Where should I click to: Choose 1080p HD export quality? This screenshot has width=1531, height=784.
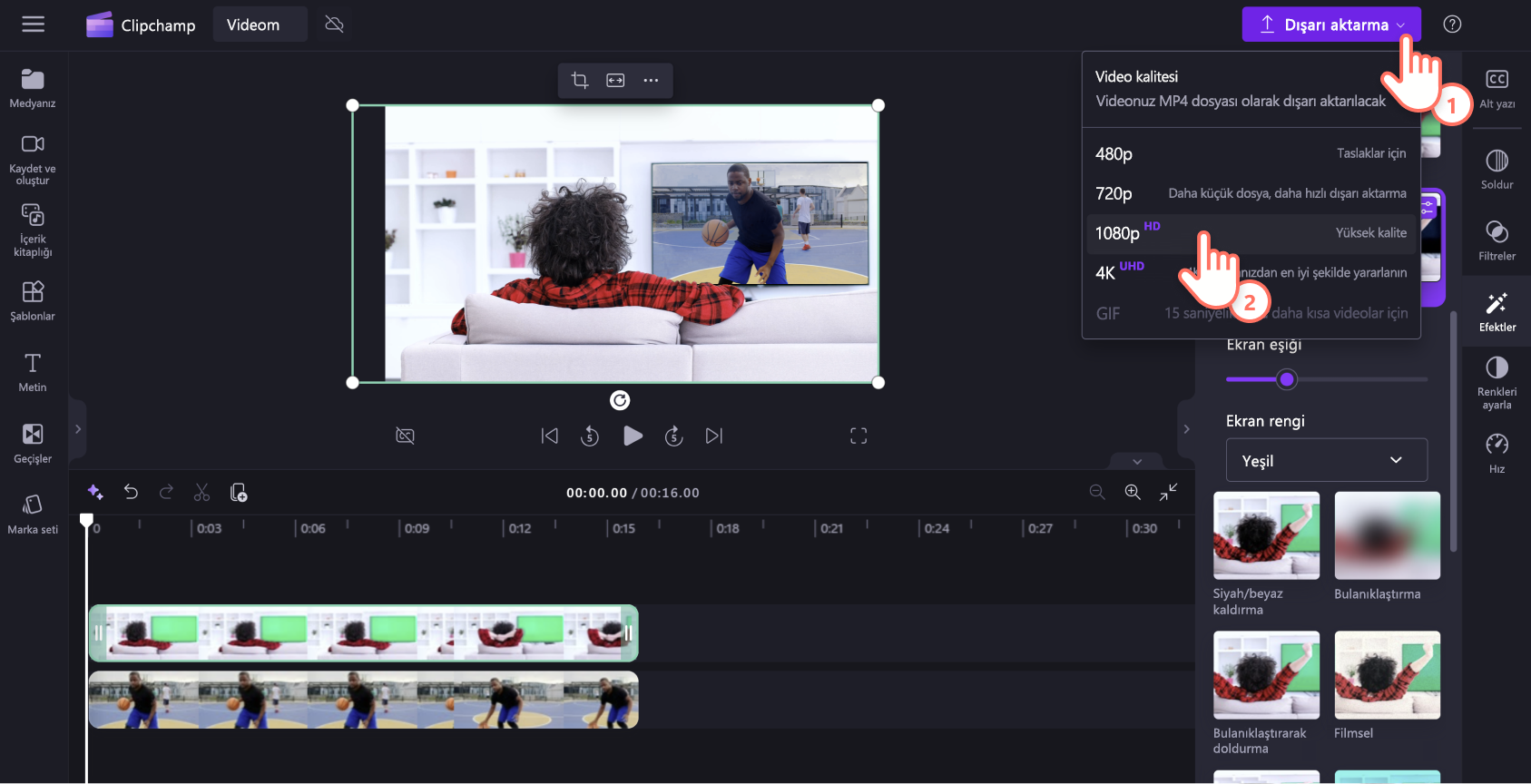coord(1251,233)
